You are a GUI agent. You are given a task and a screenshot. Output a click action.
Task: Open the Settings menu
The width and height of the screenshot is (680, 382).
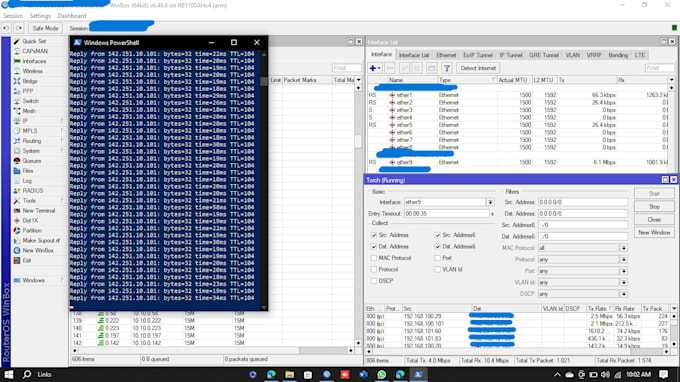tap(40, 16)
